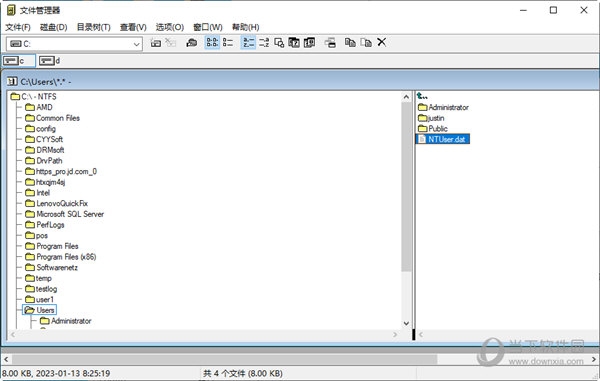Click the move files toolbar icon

click(x=366, y=42)
